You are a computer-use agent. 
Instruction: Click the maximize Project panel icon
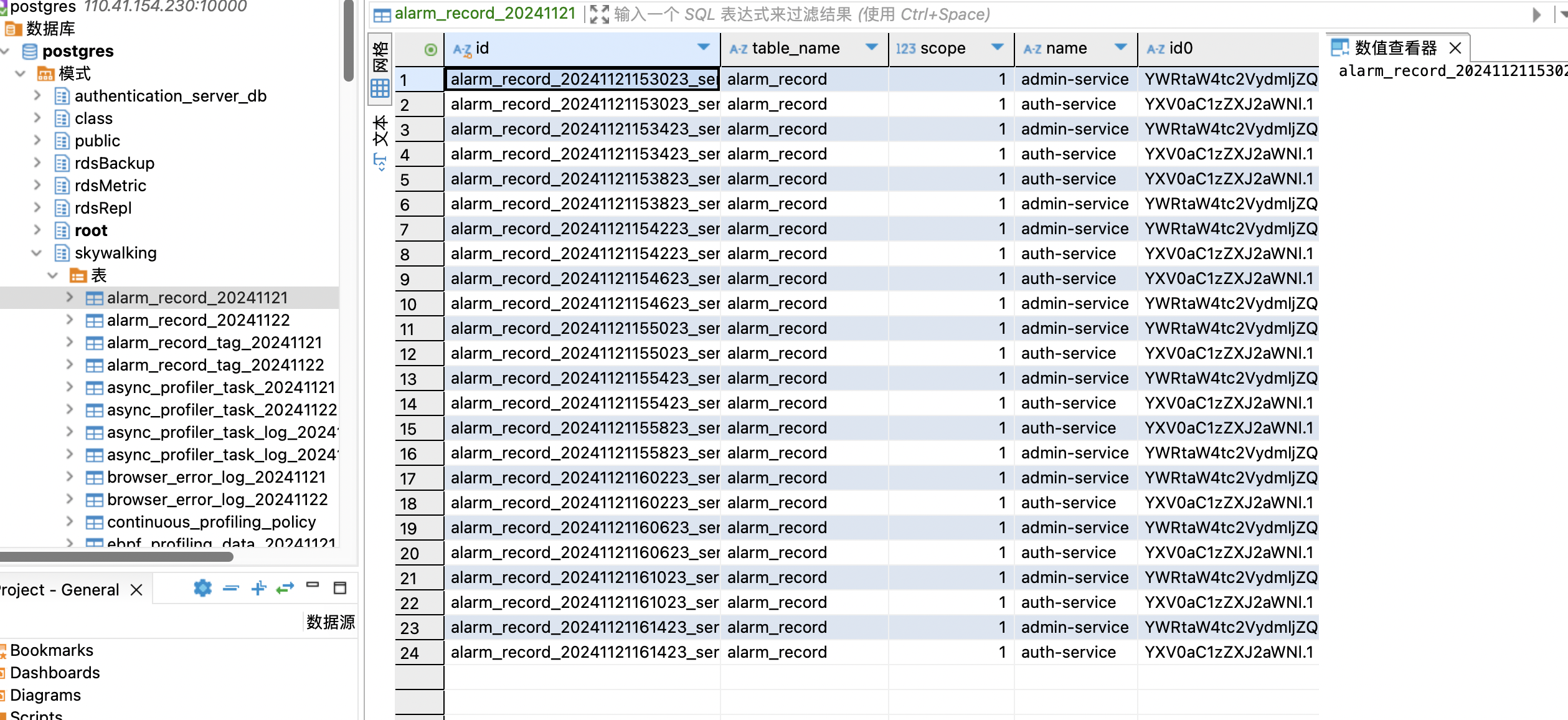(340, 588)
